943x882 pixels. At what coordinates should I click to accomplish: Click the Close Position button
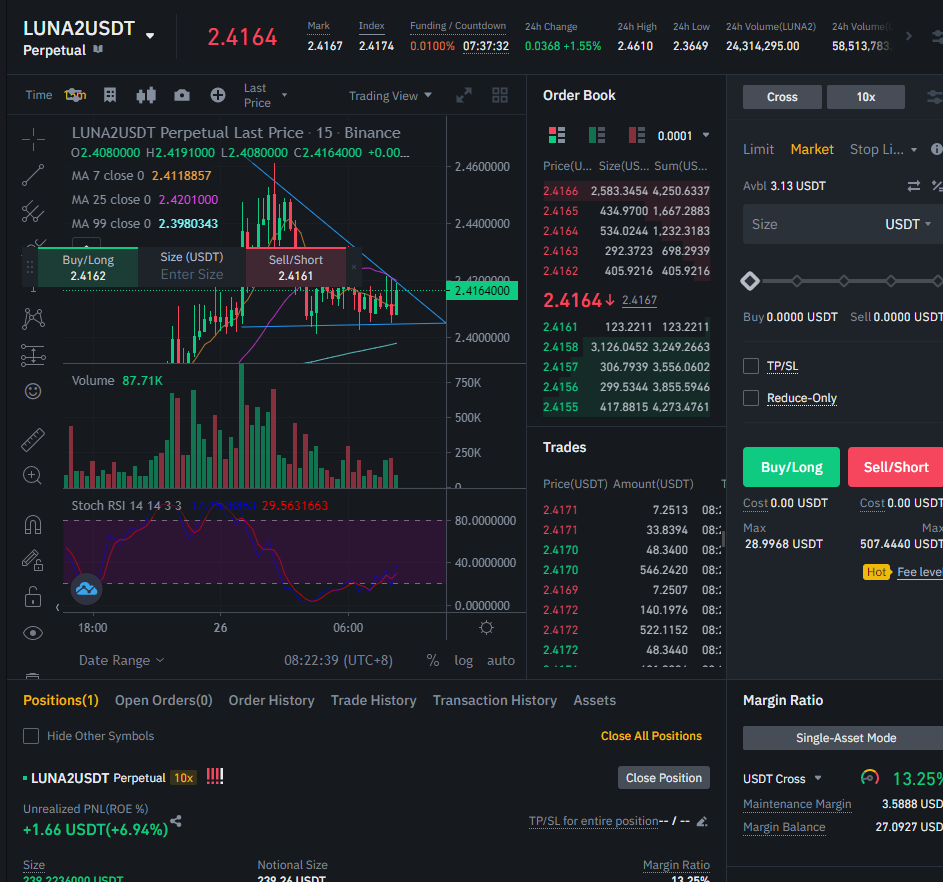click(663, 777)
